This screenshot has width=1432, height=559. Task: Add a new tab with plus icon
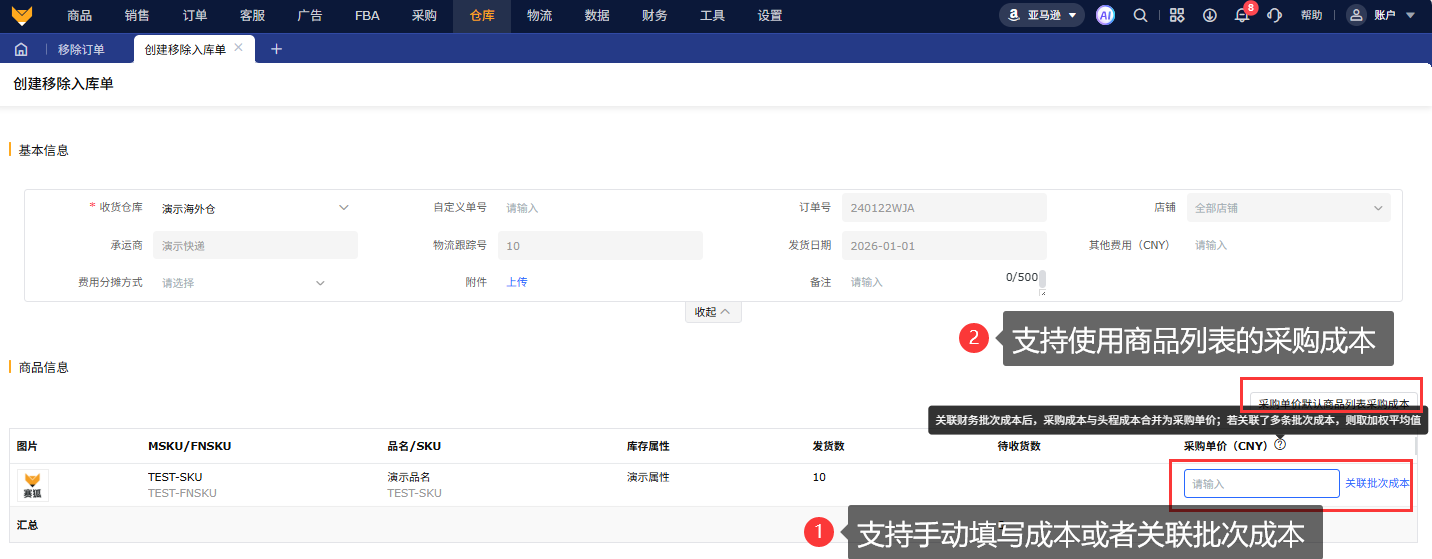click(x=277, y=50)
